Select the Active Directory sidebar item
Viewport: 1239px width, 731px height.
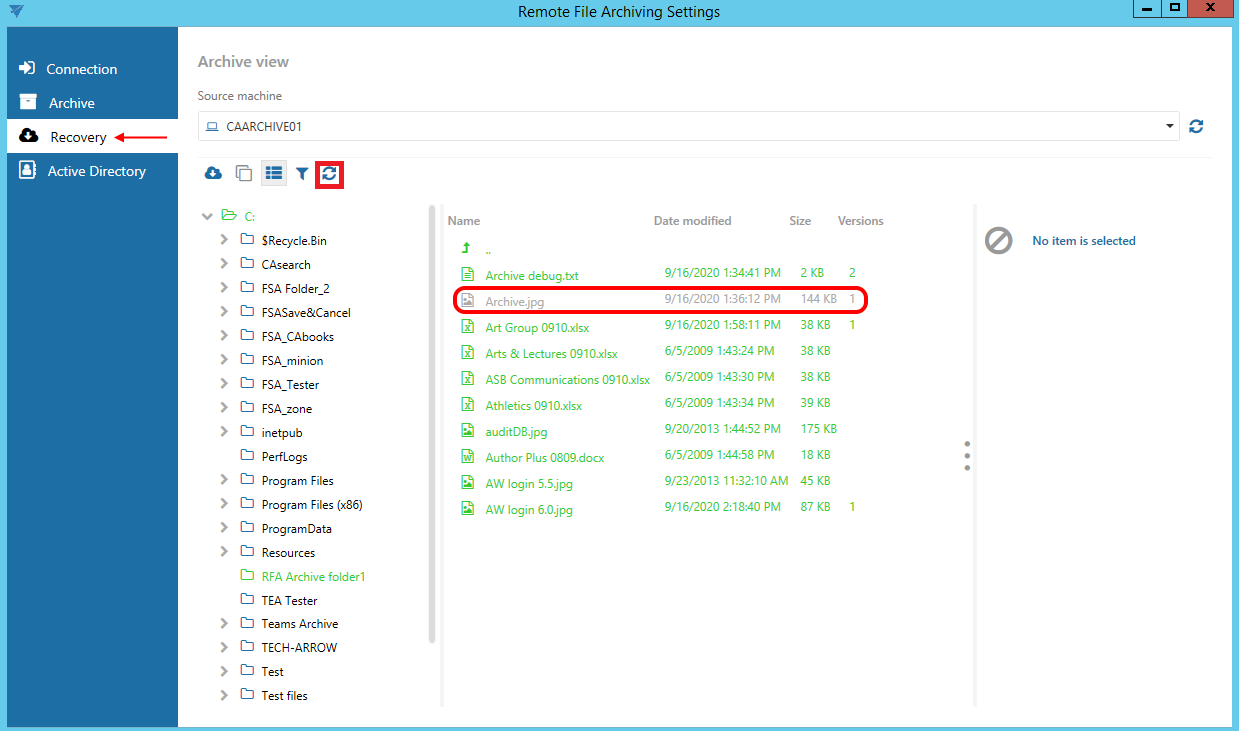click(x=96, y=171)
